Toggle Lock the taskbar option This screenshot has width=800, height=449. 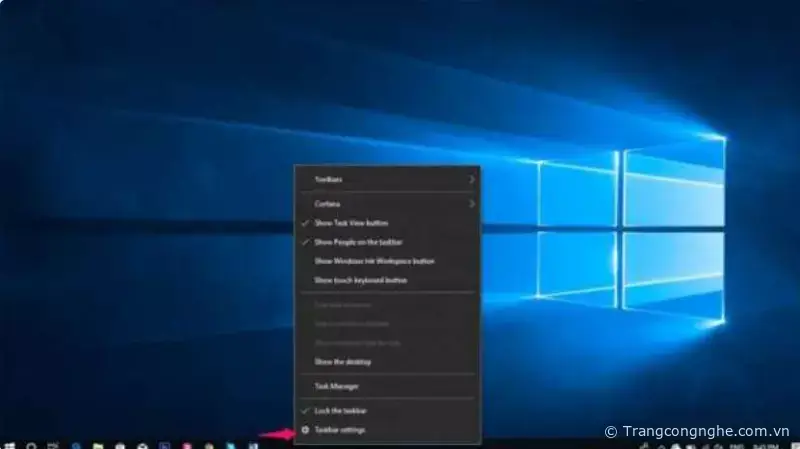click(340, 411)
